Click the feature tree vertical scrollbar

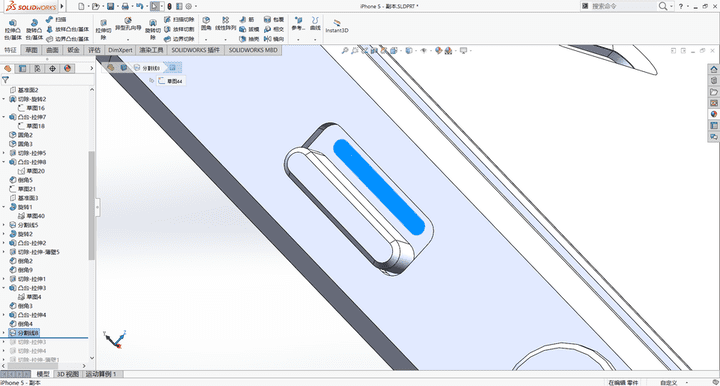click(x=91, y=205)
